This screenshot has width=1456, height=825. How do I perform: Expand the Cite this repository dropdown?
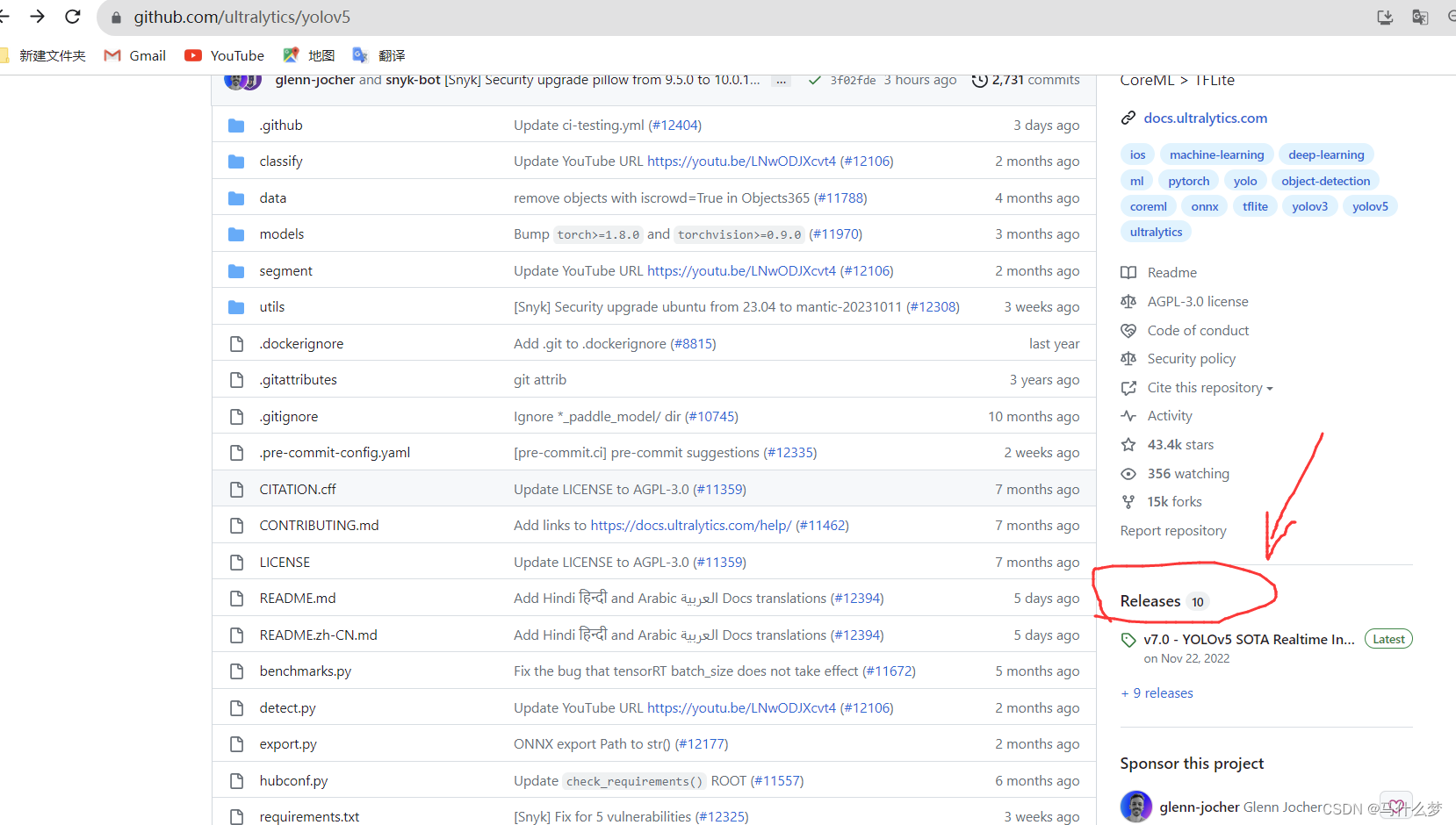tap(1210, 388)
